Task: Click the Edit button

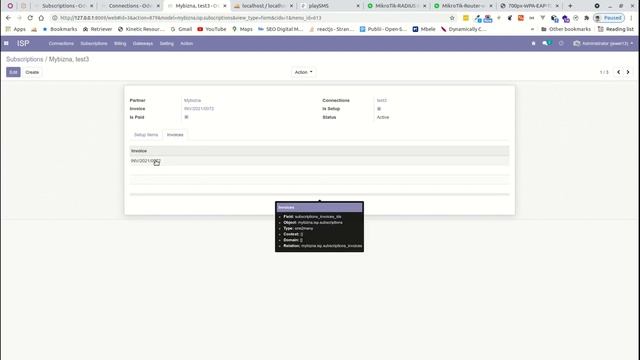Action: click(13, 72)
